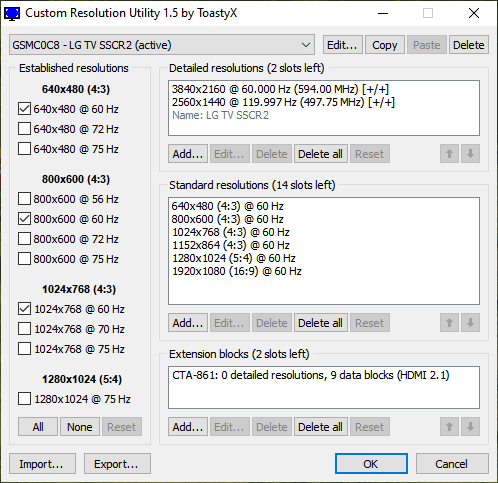Viewport: 498px width, 483px height.
Task: Click down arrow in Standard resolutions section
Action: pyautogui.click(x=470, y=323)
